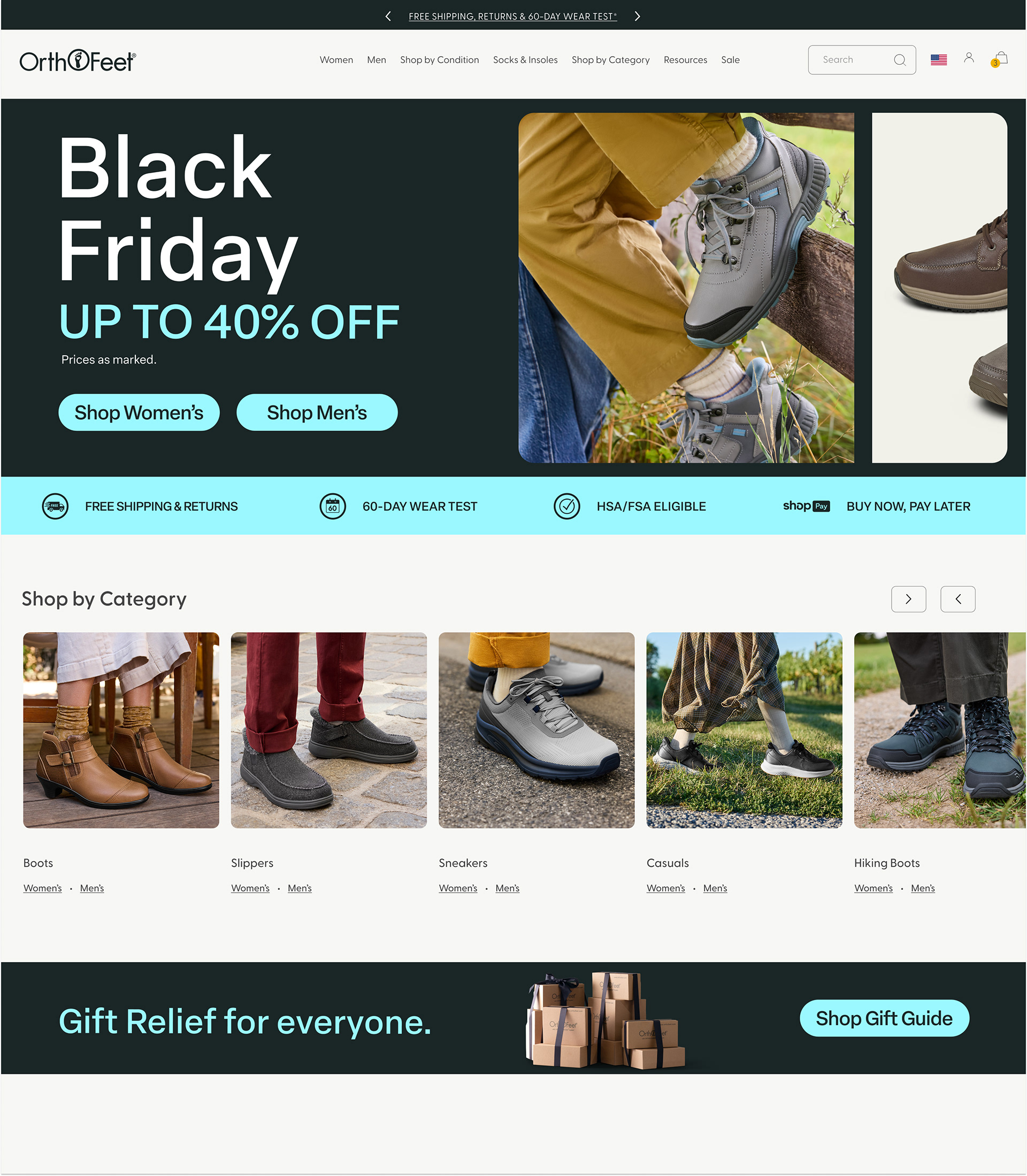Click the Shop Gift Guide button
This screenshot has width=1027, height=1176.
click(884, 1018)
